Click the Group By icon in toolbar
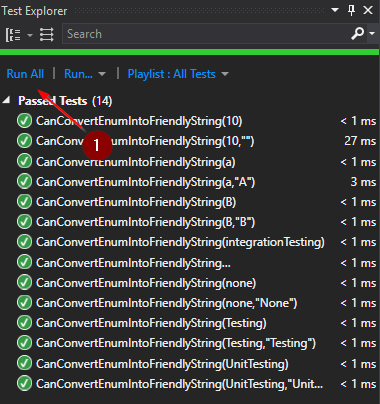380x404 pixels. [13, 34]
